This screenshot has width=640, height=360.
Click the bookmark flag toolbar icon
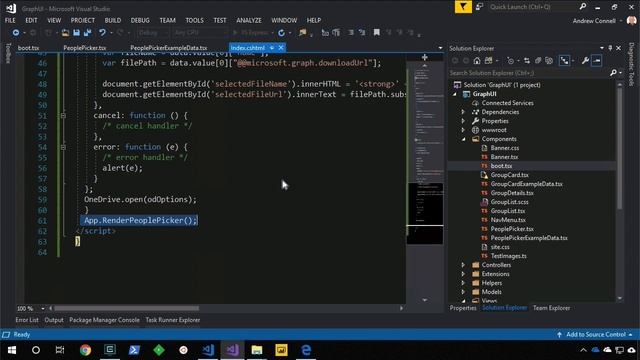pos(376,32)
